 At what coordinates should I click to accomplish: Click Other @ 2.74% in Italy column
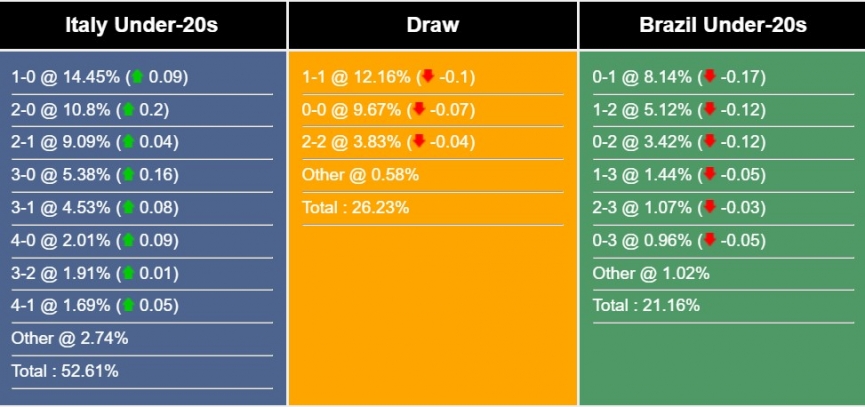70,338
